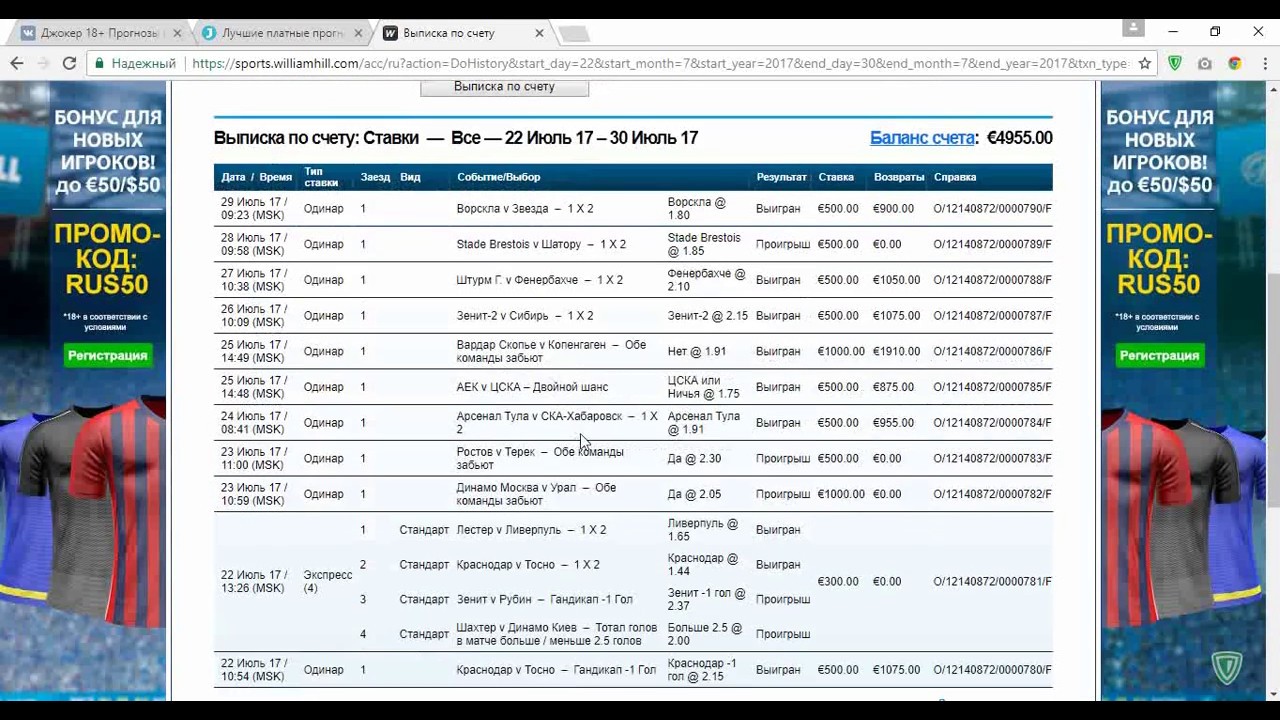Click reference O/12140872/0000786/F
Image resolution: width=1280 pixels, height=720 pixels.
pyautogui.click(x=992, y=352)
